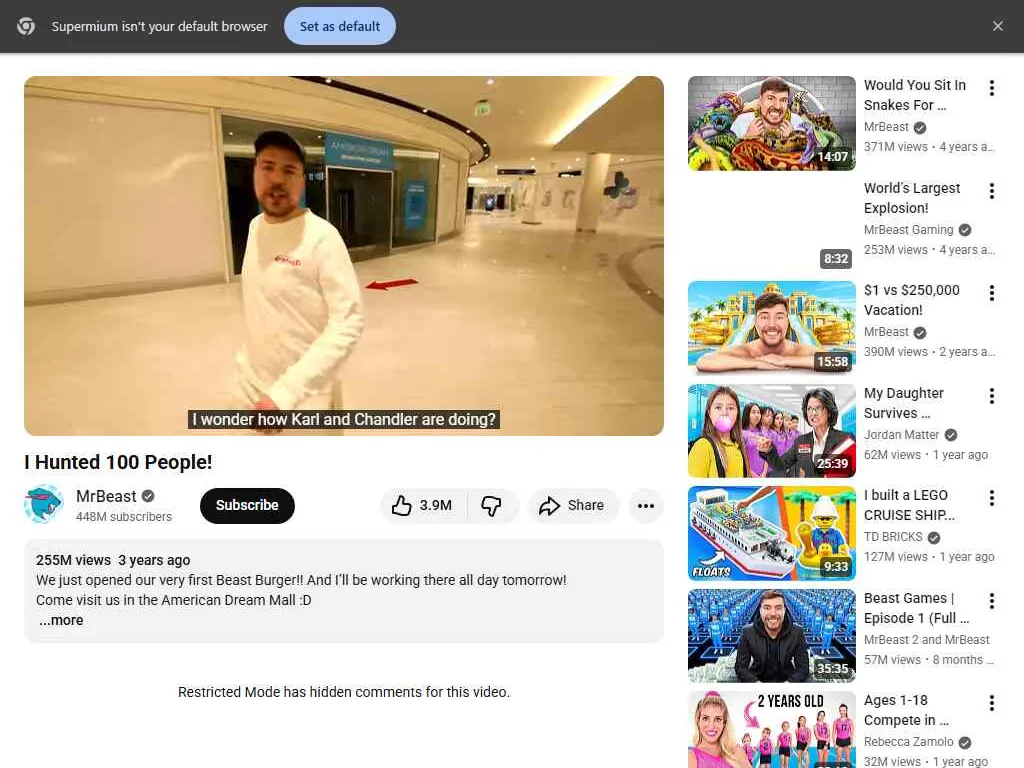This screenshot has width=1024, height=768.
Task: Subscribe to the MrBeast channel
Action: 247,505
